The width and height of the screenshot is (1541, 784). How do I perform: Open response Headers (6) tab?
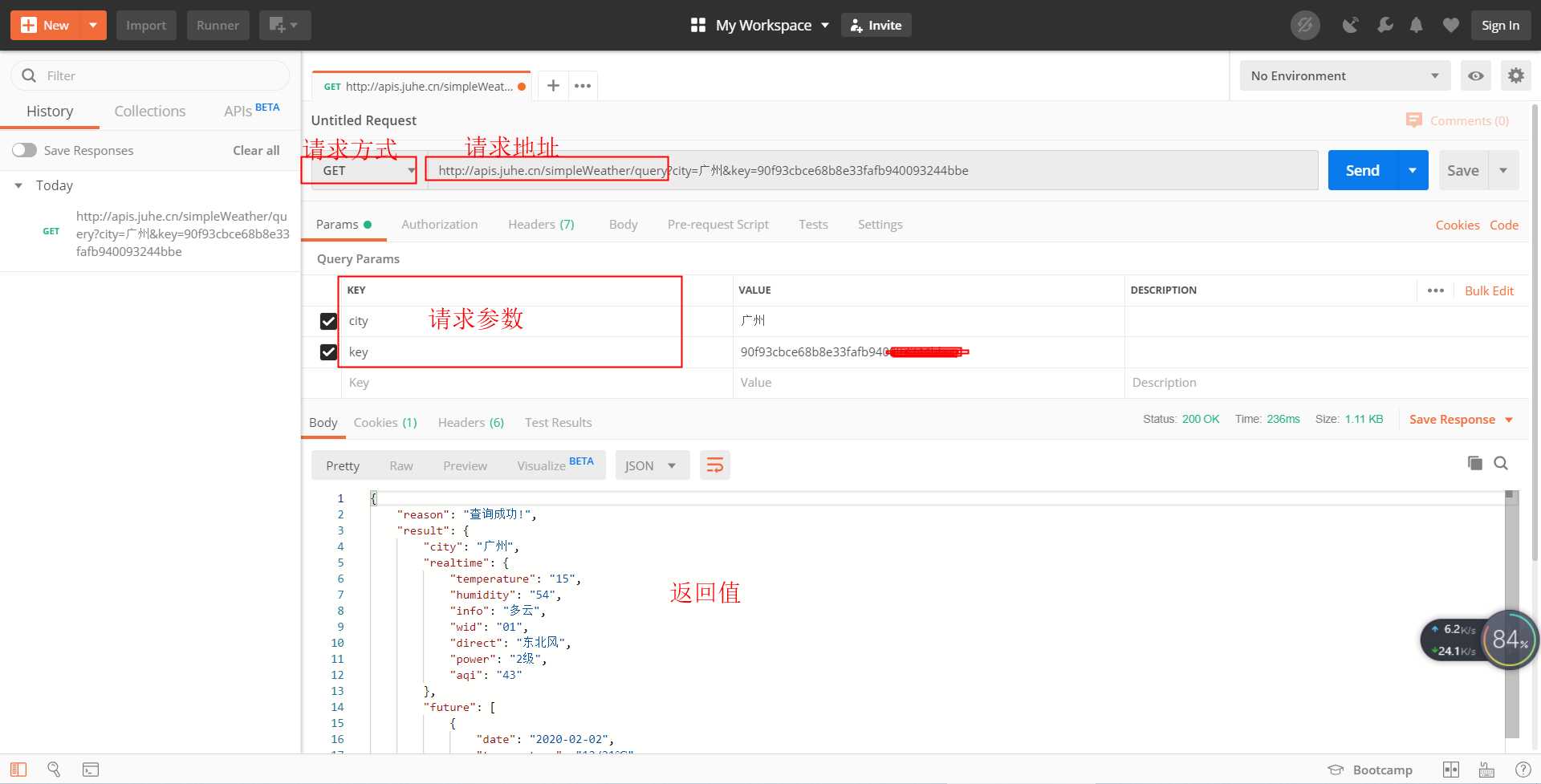click(470, 423)
